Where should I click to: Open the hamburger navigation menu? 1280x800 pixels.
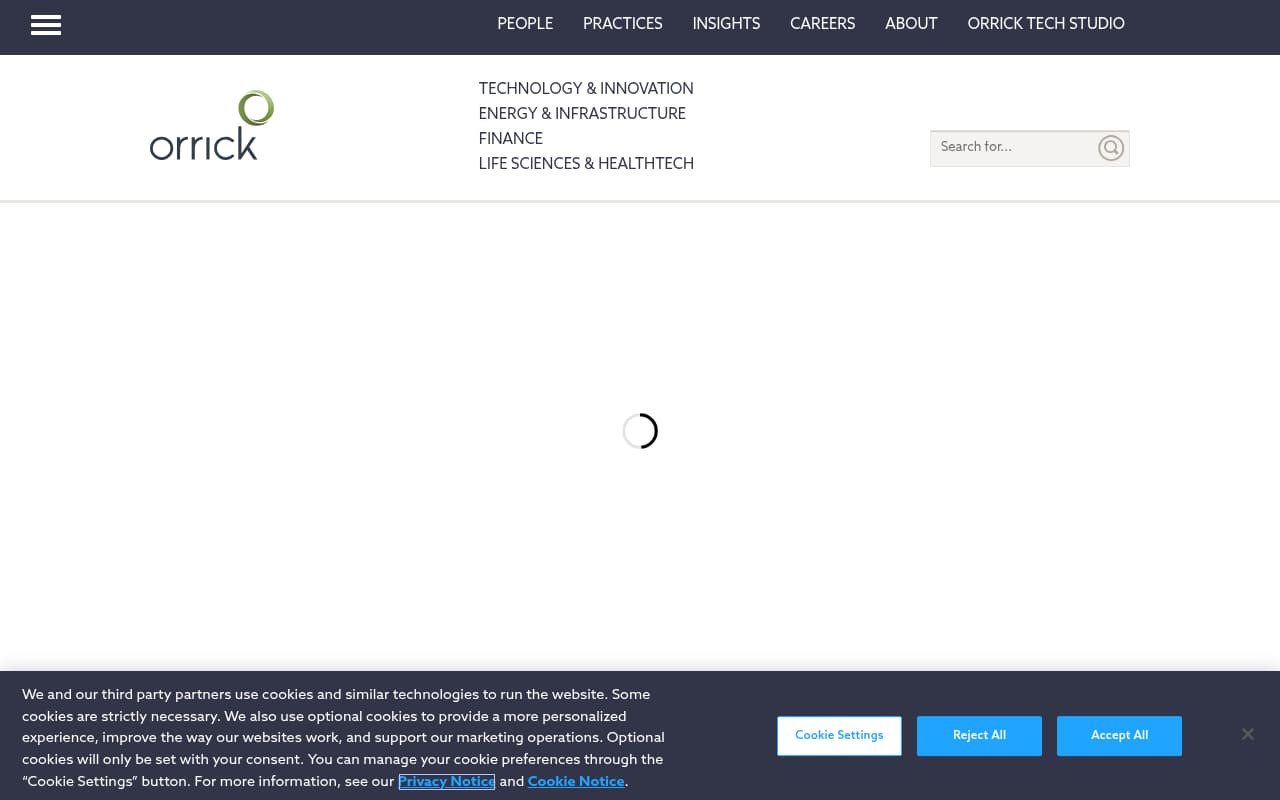click(x=46, y=25)
